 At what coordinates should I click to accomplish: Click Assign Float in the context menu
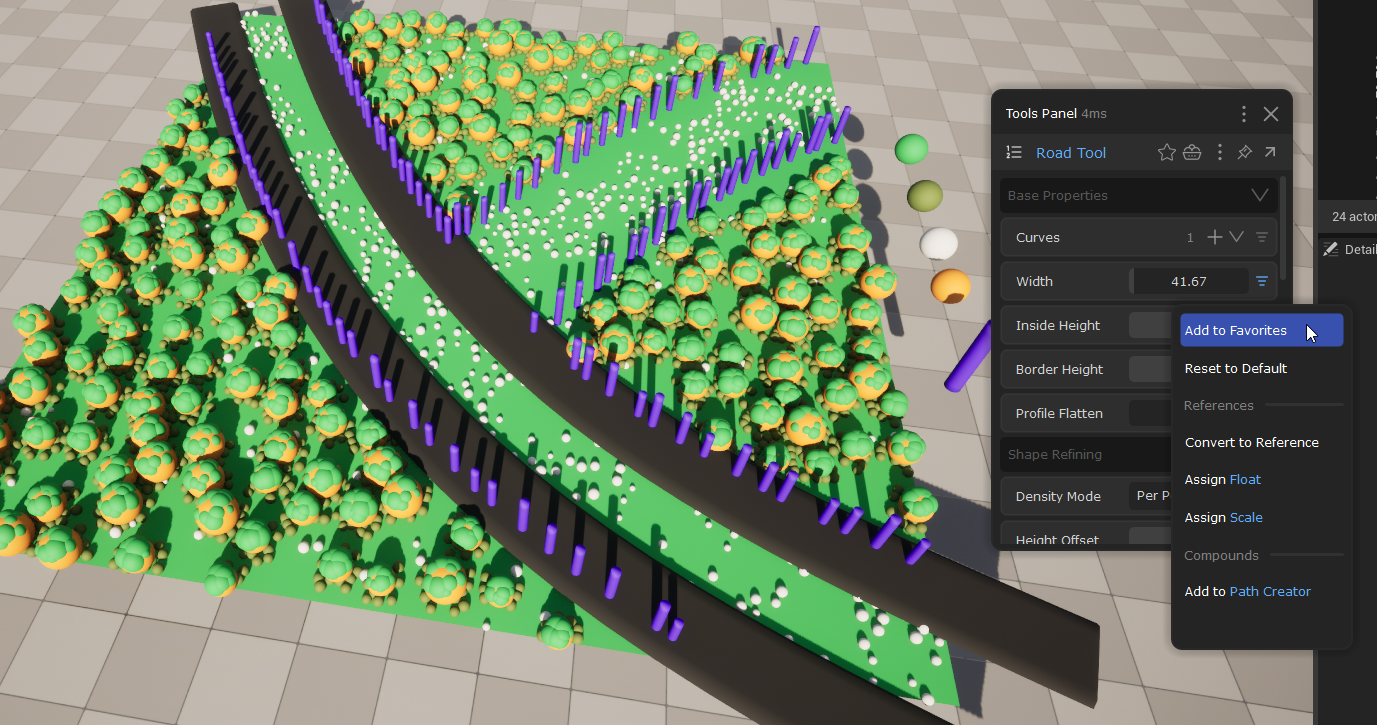pos(1222,480)
